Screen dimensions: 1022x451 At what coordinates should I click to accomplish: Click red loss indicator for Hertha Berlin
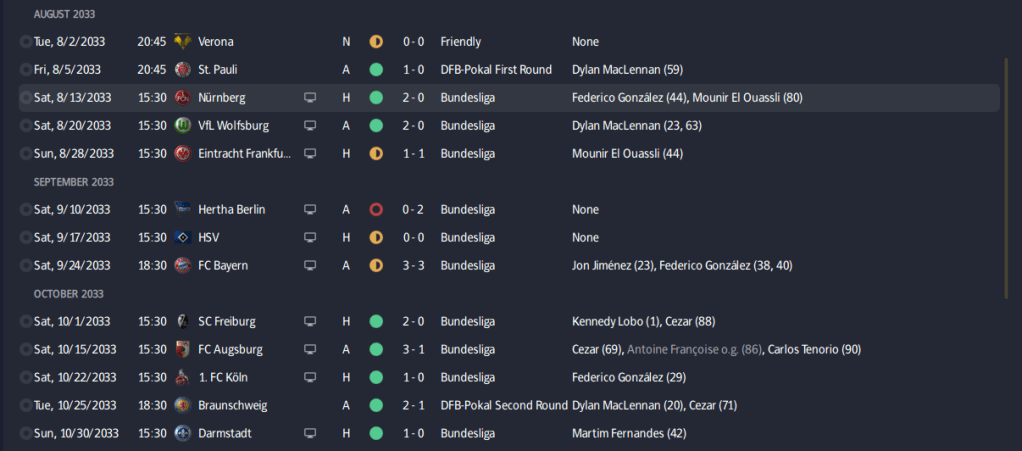376,210
